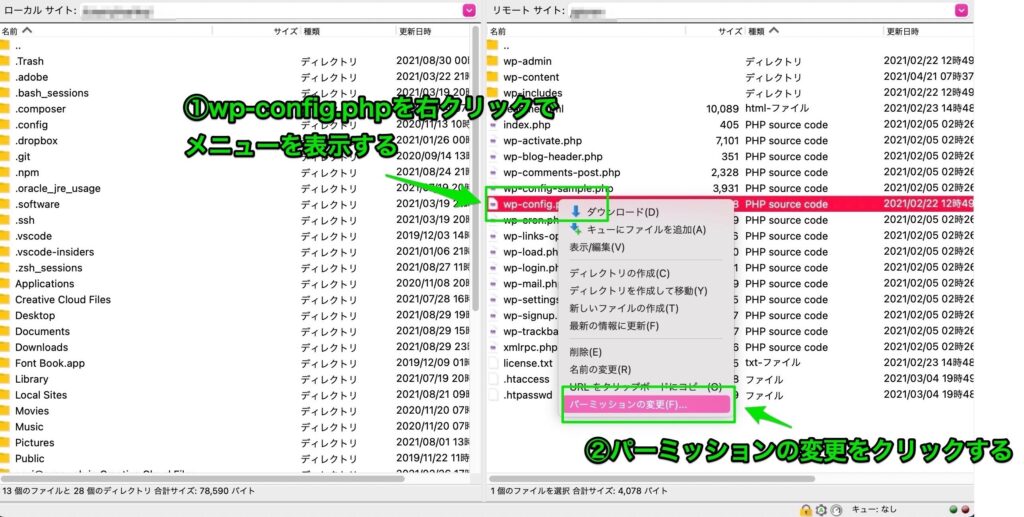The height and width of the screenshot is (517, 1024).
Task: Click the green activity indicator light
Action: [953, 510]
